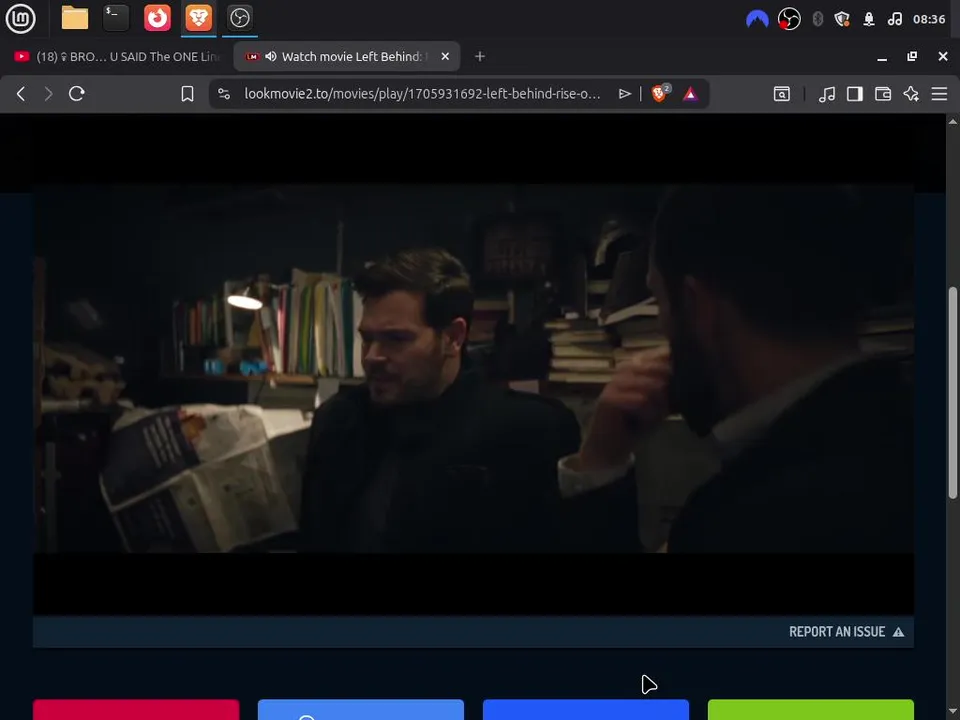Open the tab search toolbar icon
960x720 pixels.
(x=782, y=94)
